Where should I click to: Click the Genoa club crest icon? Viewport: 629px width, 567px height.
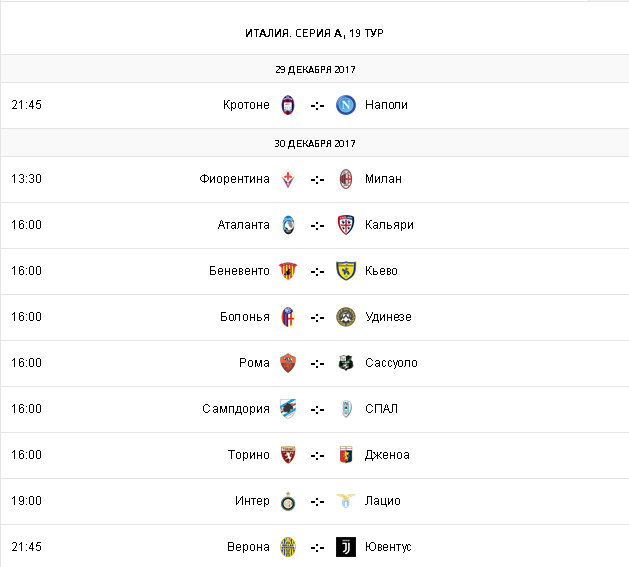pos(346,455)
